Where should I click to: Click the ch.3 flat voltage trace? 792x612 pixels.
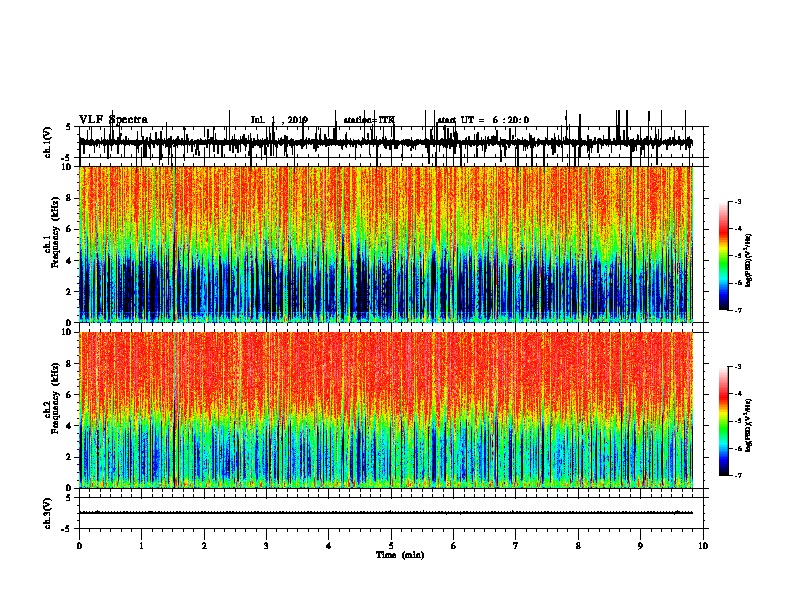click(x=385, y=513)
